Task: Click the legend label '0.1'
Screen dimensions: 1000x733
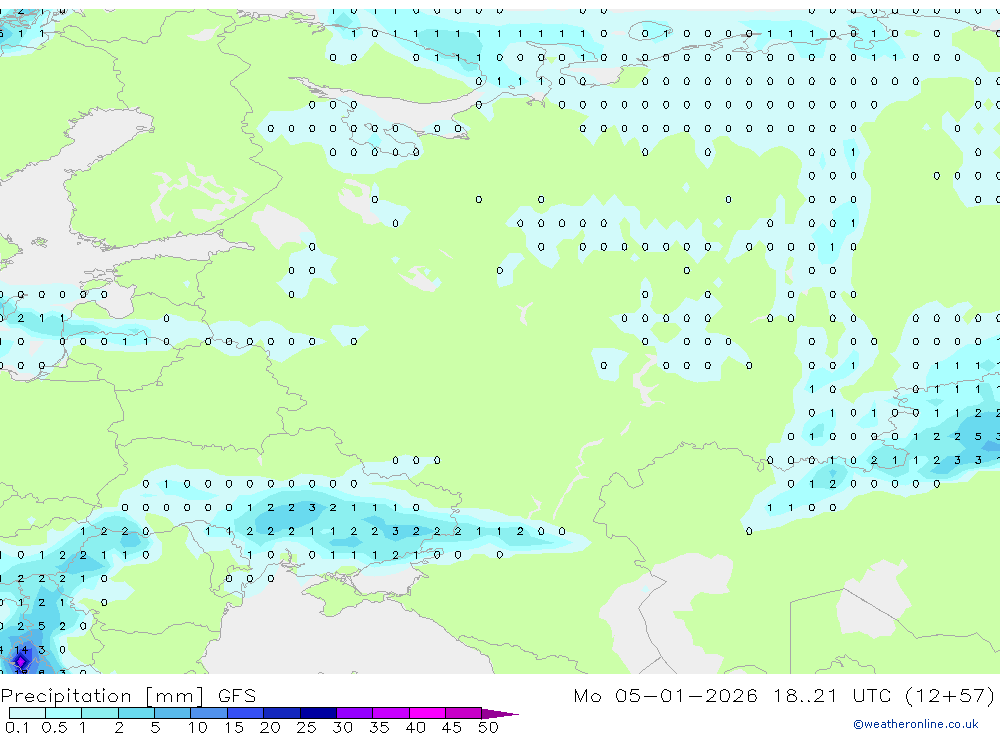Action: tap(17, 727)
